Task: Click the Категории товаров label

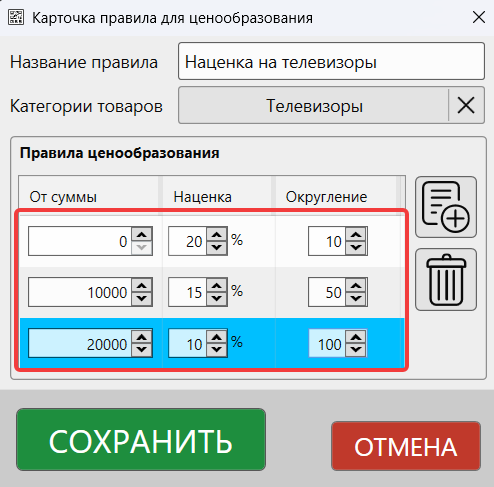Action: pyautogui.click(x=86, y=106)
